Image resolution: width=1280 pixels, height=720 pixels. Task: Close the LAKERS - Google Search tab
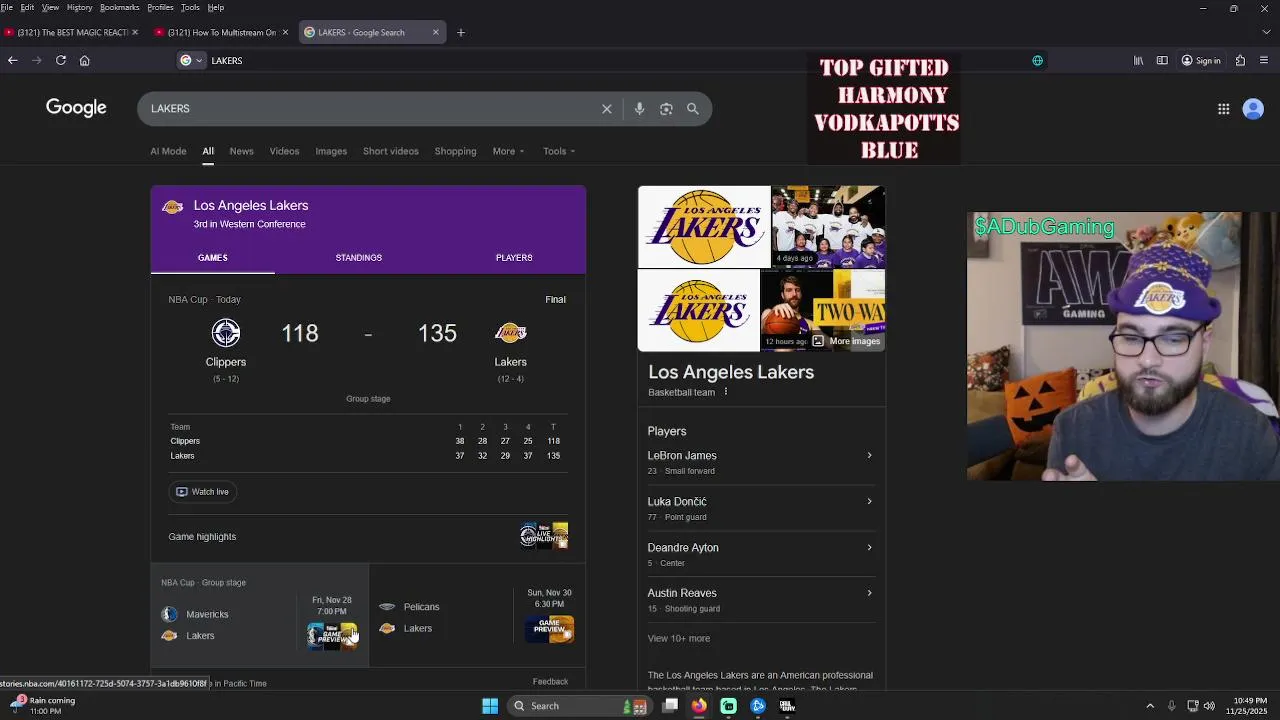[x=436, y=32]
